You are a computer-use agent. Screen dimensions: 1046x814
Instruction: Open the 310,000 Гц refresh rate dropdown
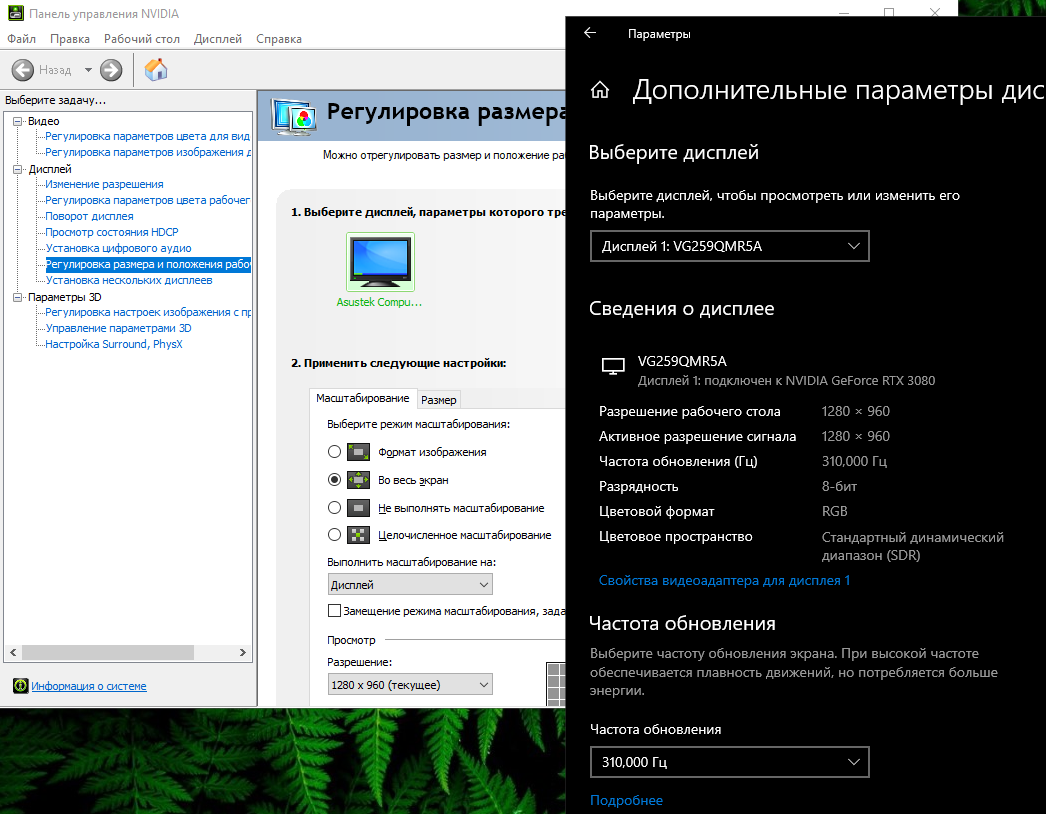point(729,762)
